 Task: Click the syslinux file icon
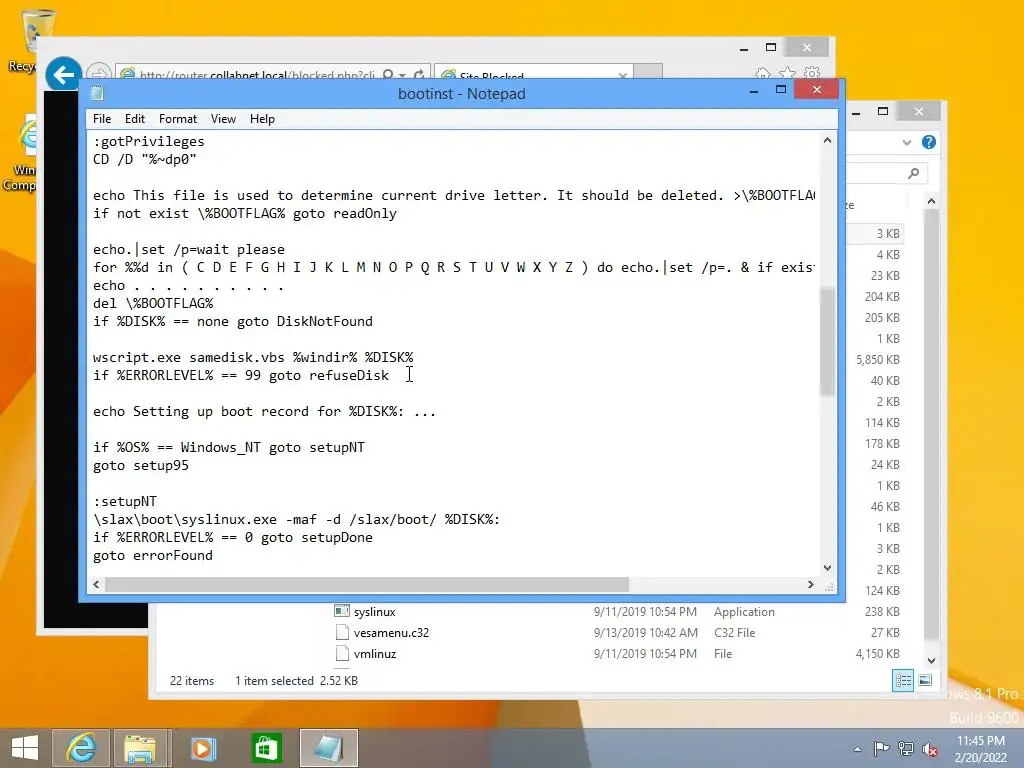click(342, 611)
